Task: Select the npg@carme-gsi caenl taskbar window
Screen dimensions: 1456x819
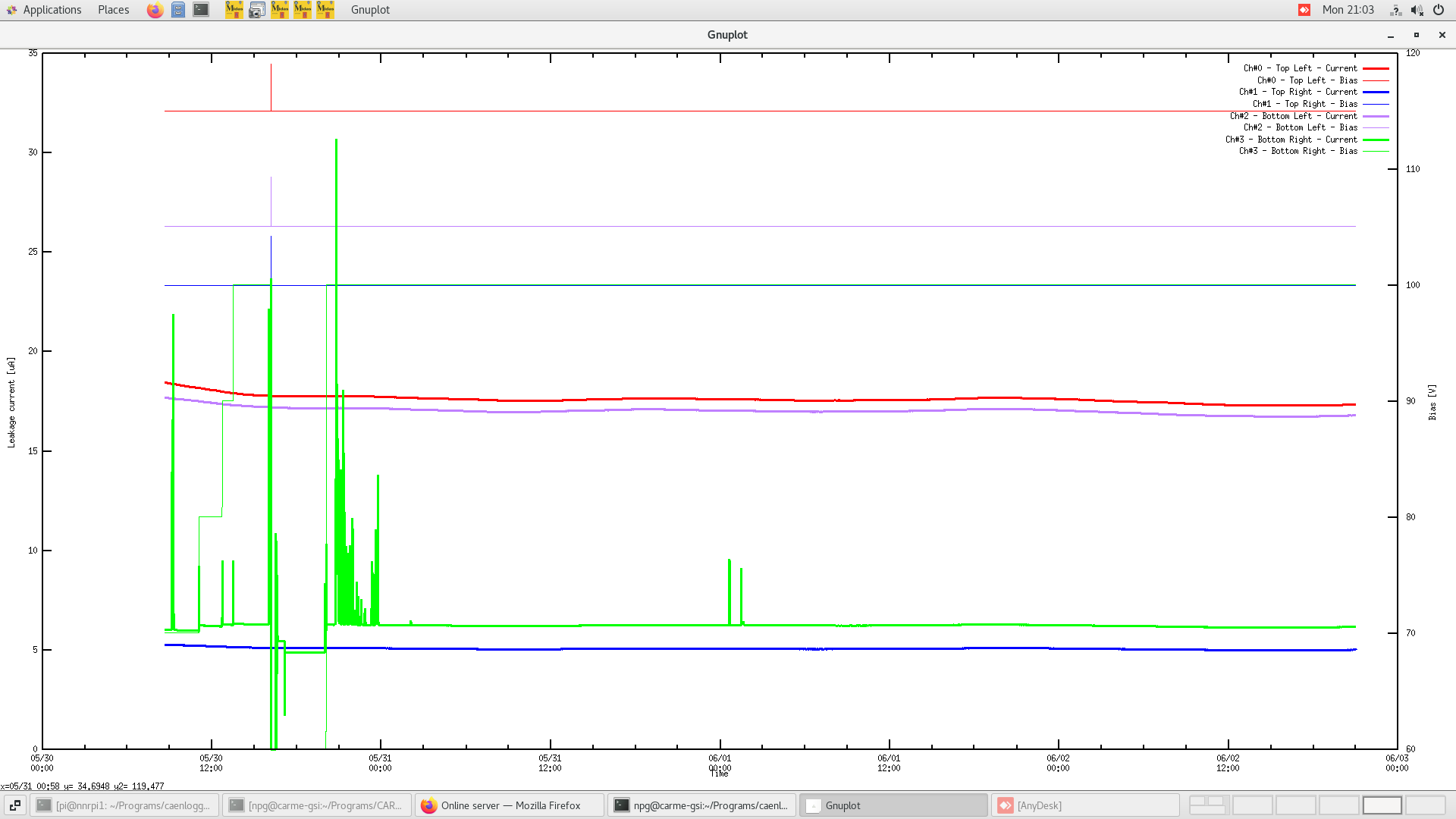Action: pos(701,805)
